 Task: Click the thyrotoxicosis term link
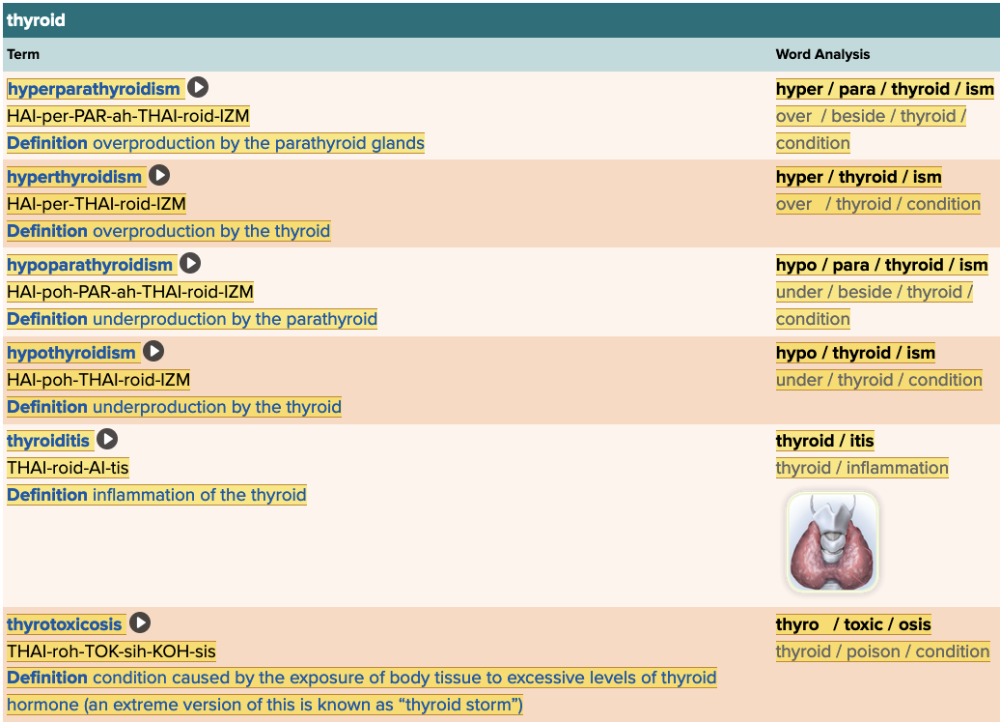click(64, 625)
